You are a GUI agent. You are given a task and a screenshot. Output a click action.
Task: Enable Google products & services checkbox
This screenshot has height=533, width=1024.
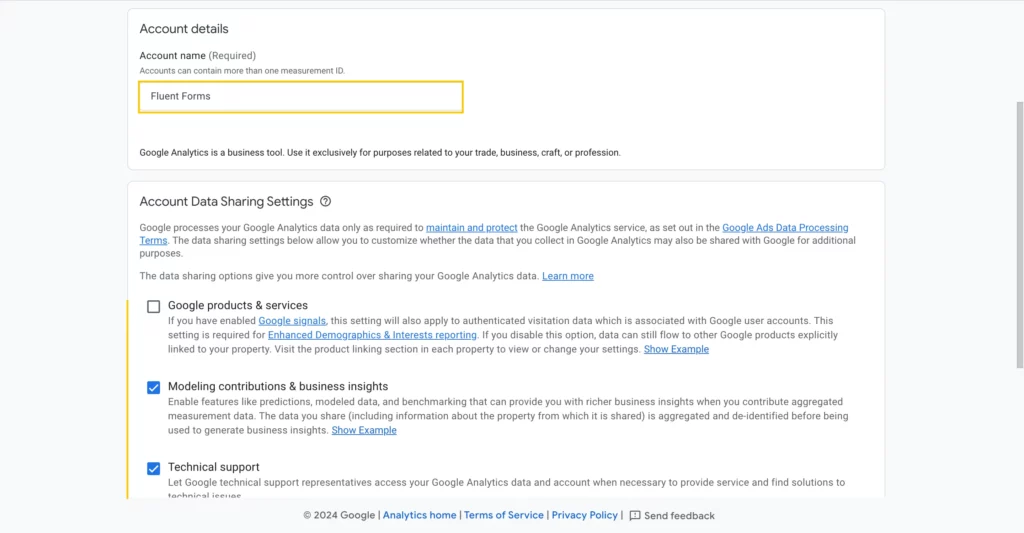(x=153, y=306)
